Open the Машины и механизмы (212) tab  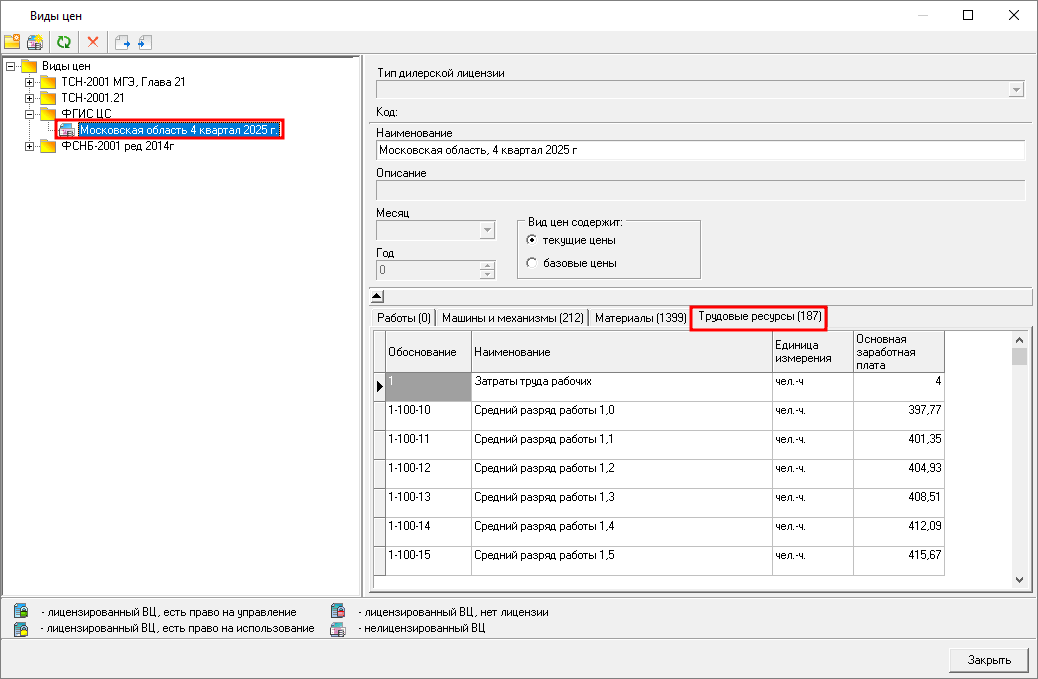[512, 318]
